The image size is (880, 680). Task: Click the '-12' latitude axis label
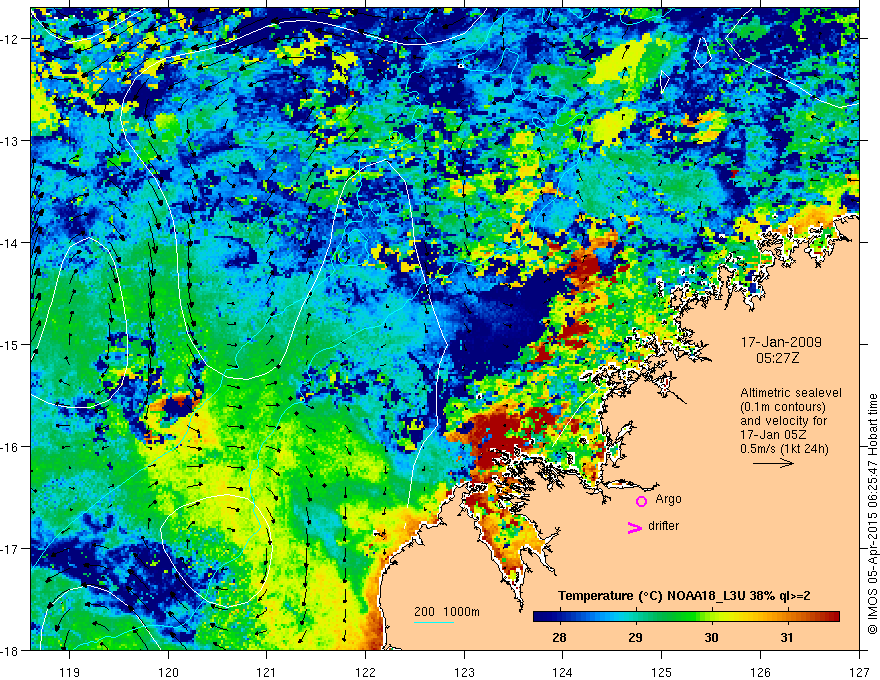(10, 39)
